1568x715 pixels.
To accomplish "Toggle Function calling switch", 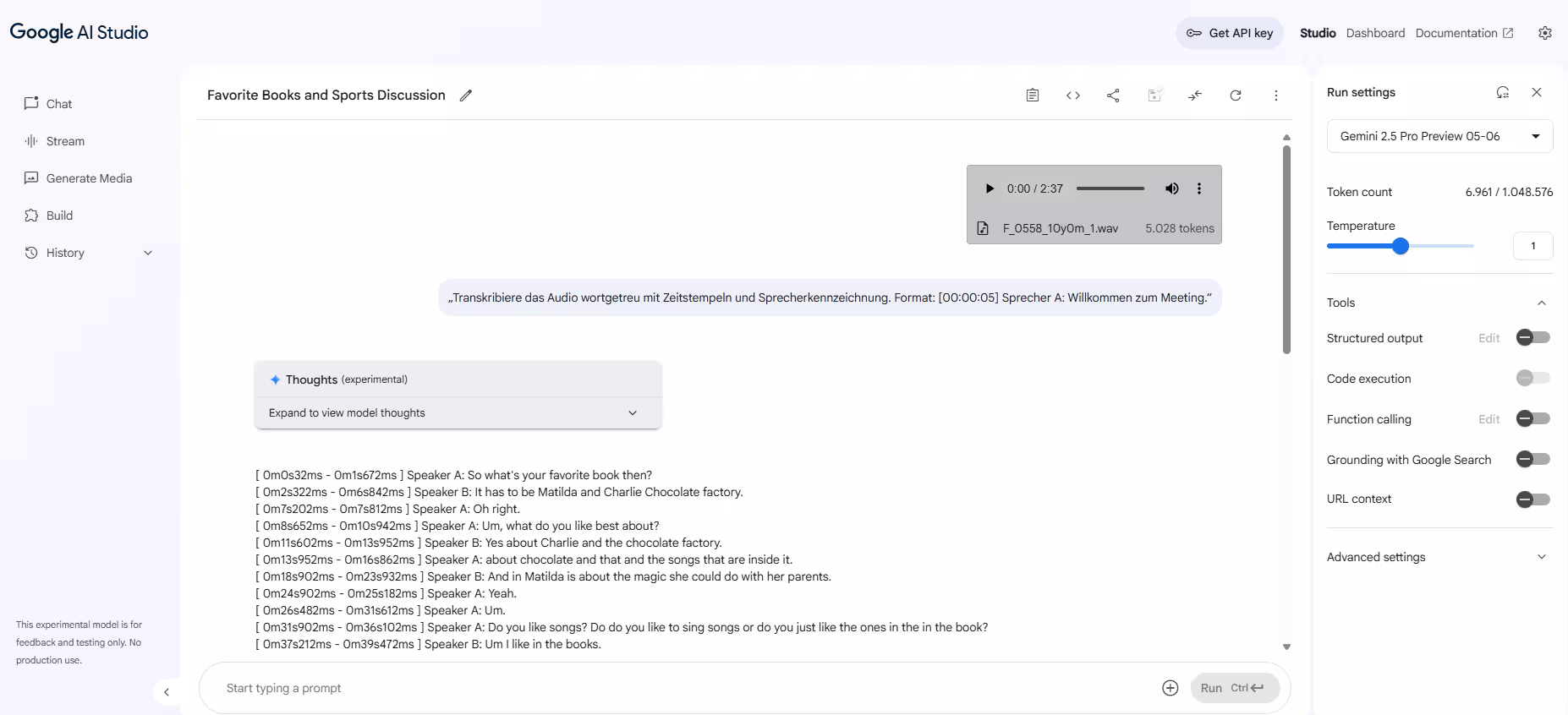I will (x=1533, y=419).
